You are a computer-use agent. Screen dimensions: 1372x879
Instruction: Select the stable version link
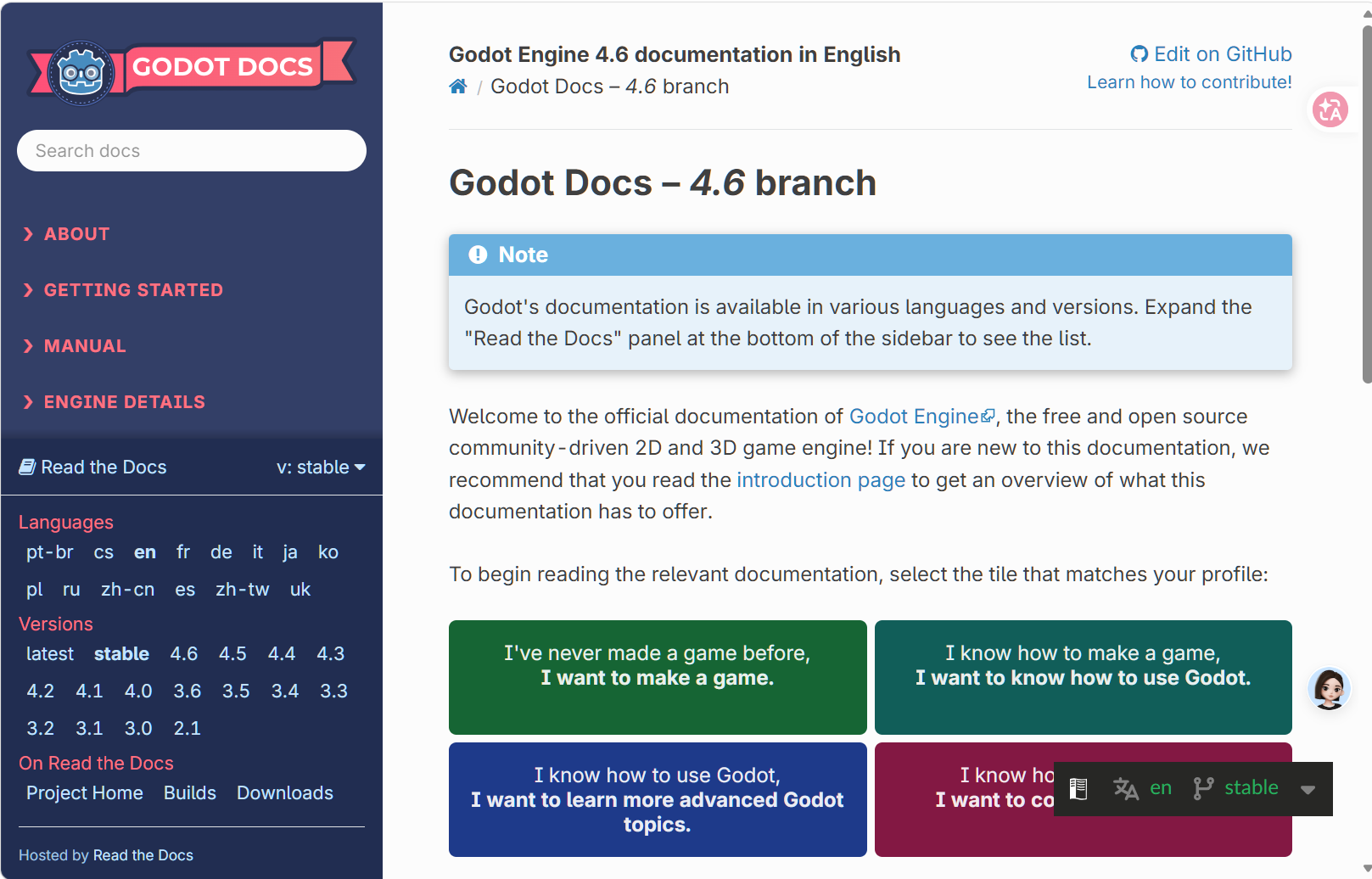[x=121, y=654]
